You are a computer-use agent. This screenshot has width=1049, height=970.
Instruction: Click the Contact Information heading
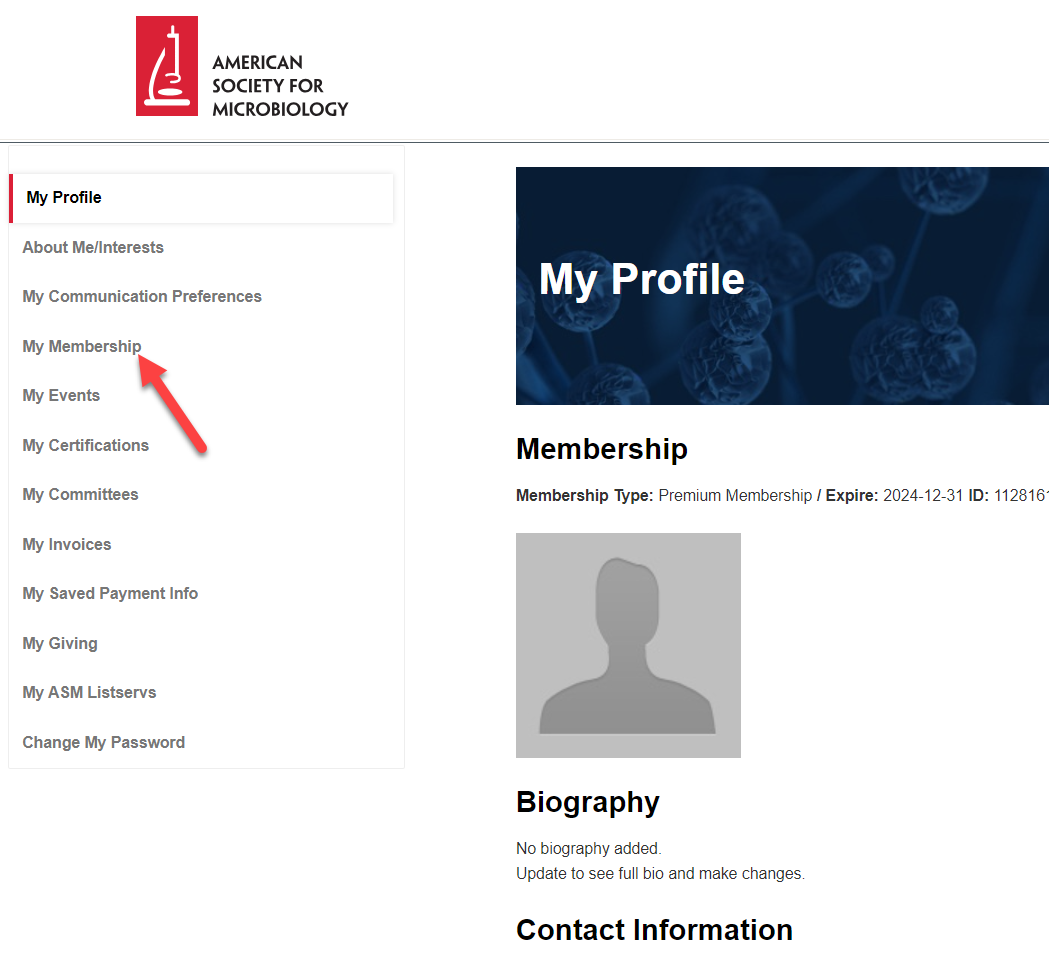click(654, 930)
